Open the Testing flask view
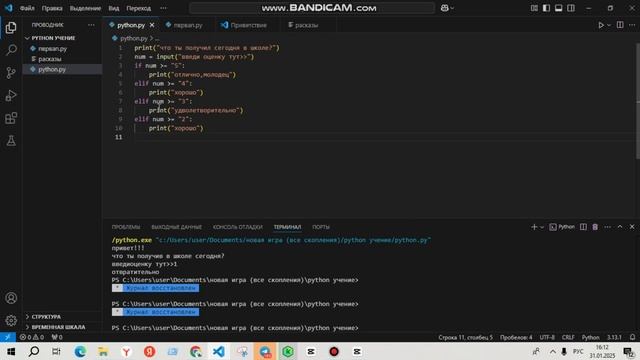The width and height of the screenshot is (640, 360). pos(11,141)
